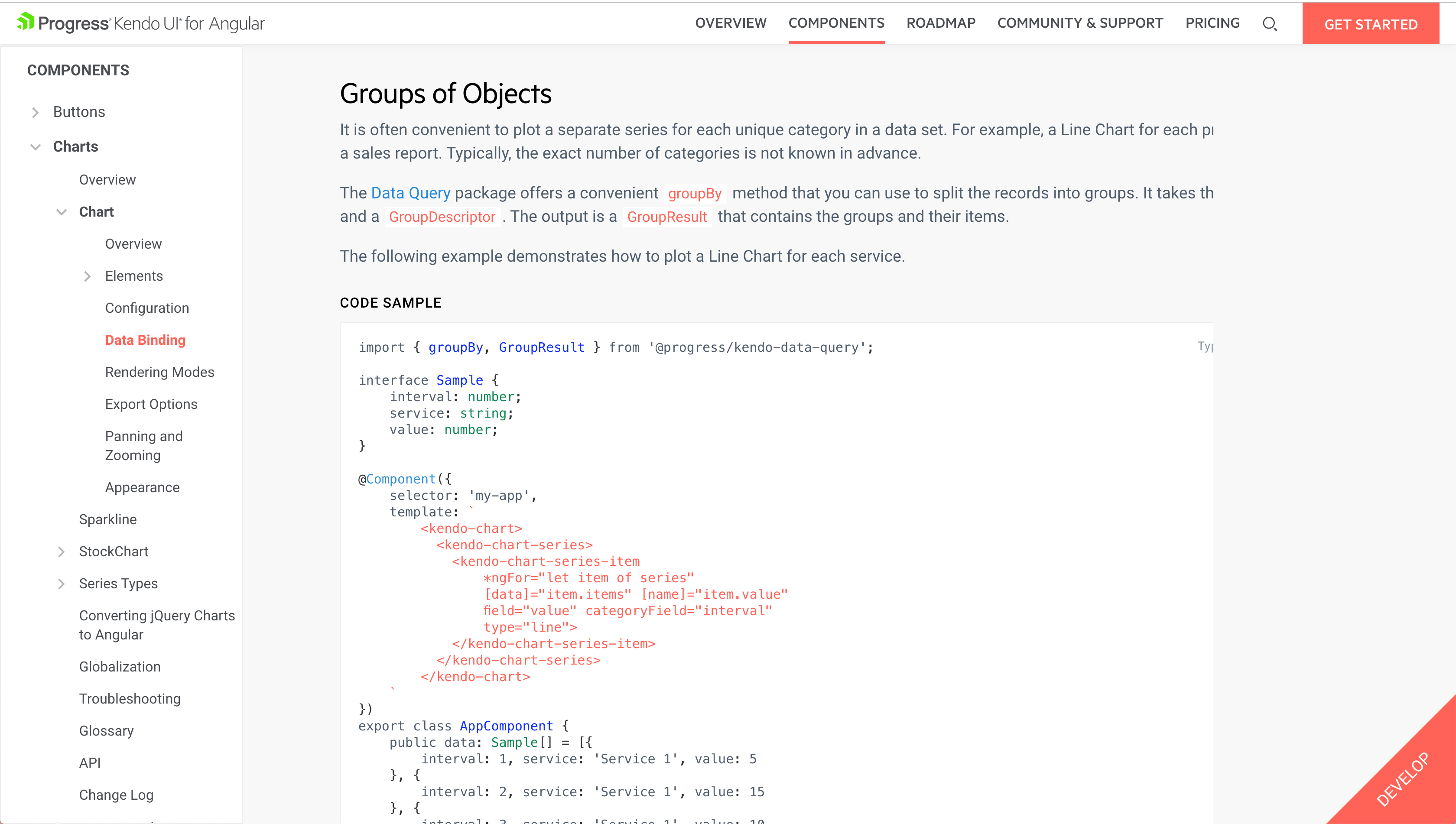The width and height of the screenshot is (1456, 824).
Task: Expand the Elements chevron
Action: point(87,276)
